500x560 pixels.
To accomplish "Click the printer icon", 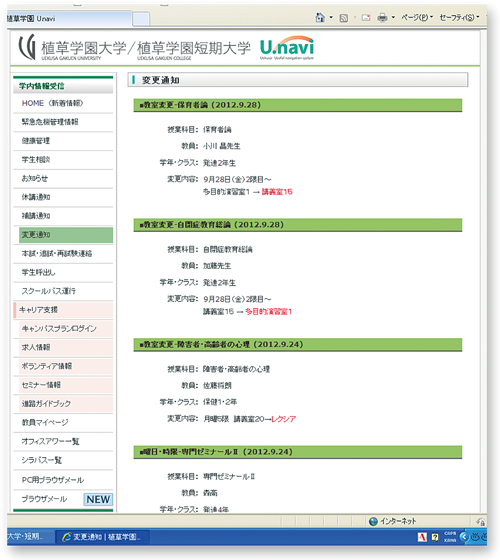I will click(x=382, y=18).
